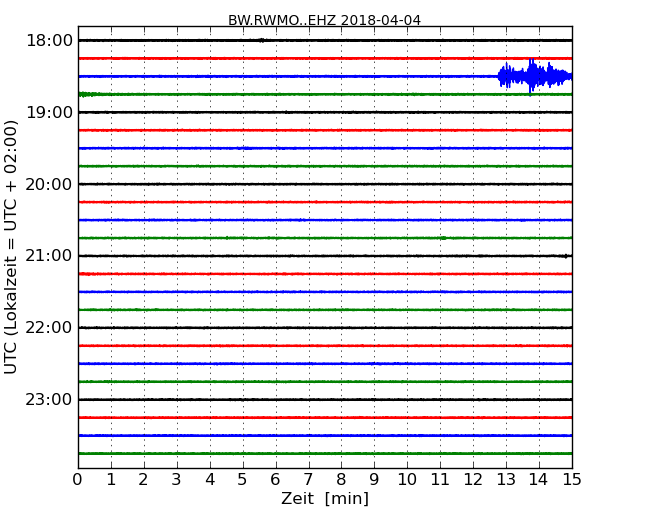This screenshot has height=520, width=650.
Task: Click the 21:00 time label
Action: (49, 256)
